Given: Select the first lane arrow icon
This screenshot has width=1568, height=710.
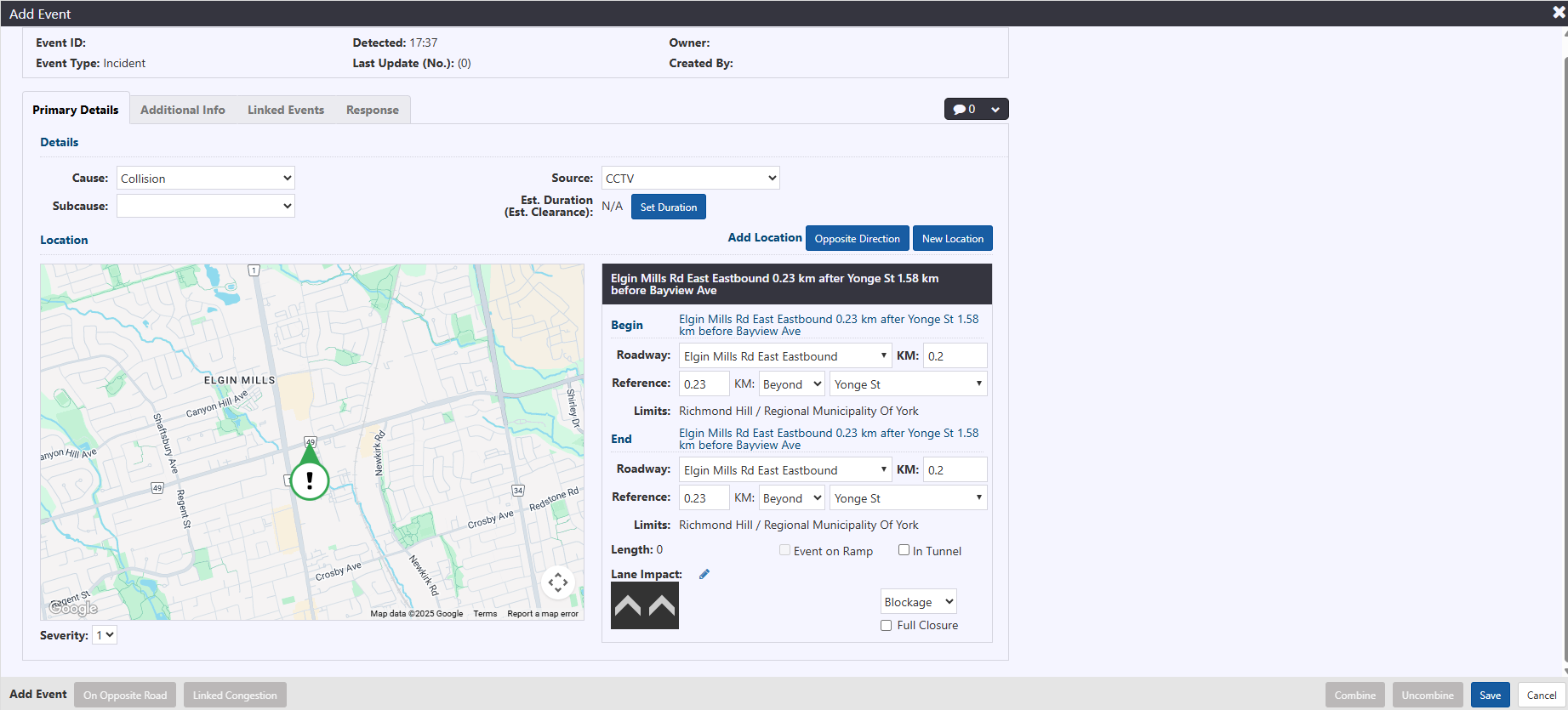Looking at the screenshot, I should [x=628, y=605].
